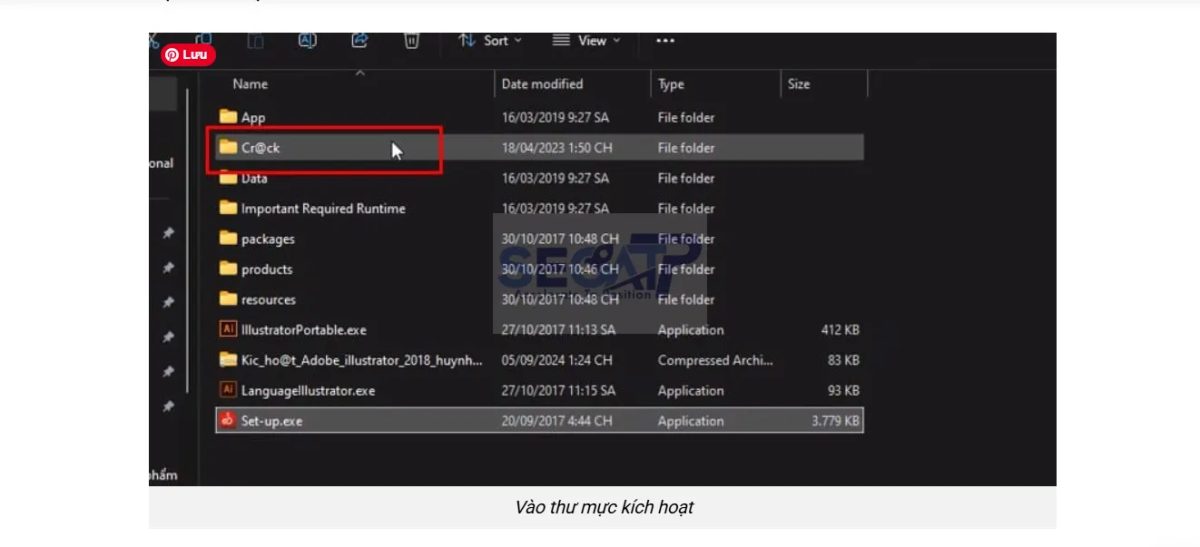Click the date 20/09/2017 4:44 CH
Image resolution: width=1200 pixels, height=547 pixels.
(x=557, y=421)
